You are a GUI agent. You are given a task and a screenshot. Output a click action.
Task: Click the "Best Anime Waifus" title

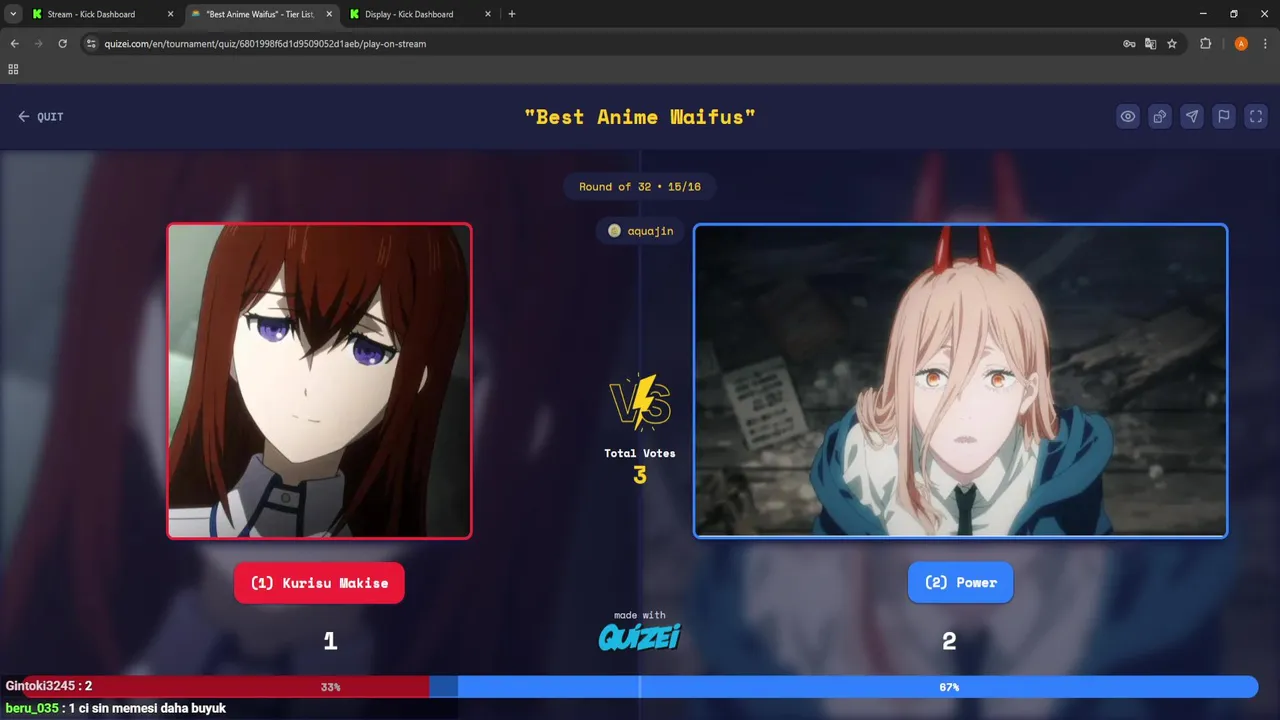tap(640, 117)
